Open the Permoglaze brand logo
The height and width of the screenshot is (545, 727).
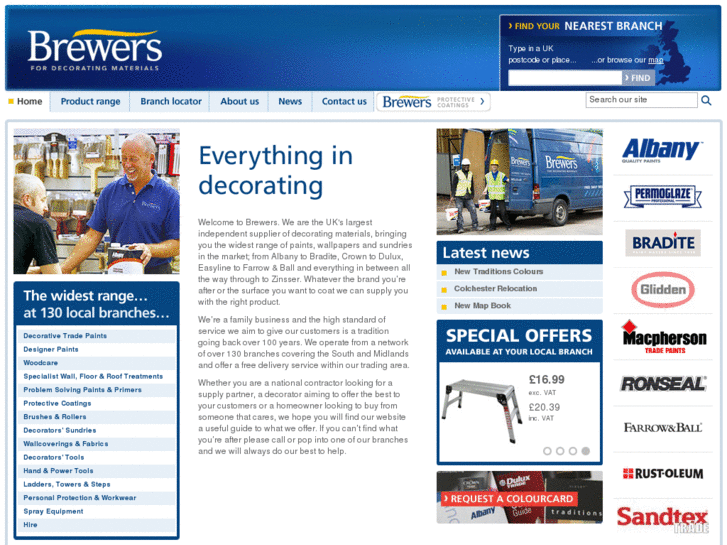point(662,196)
